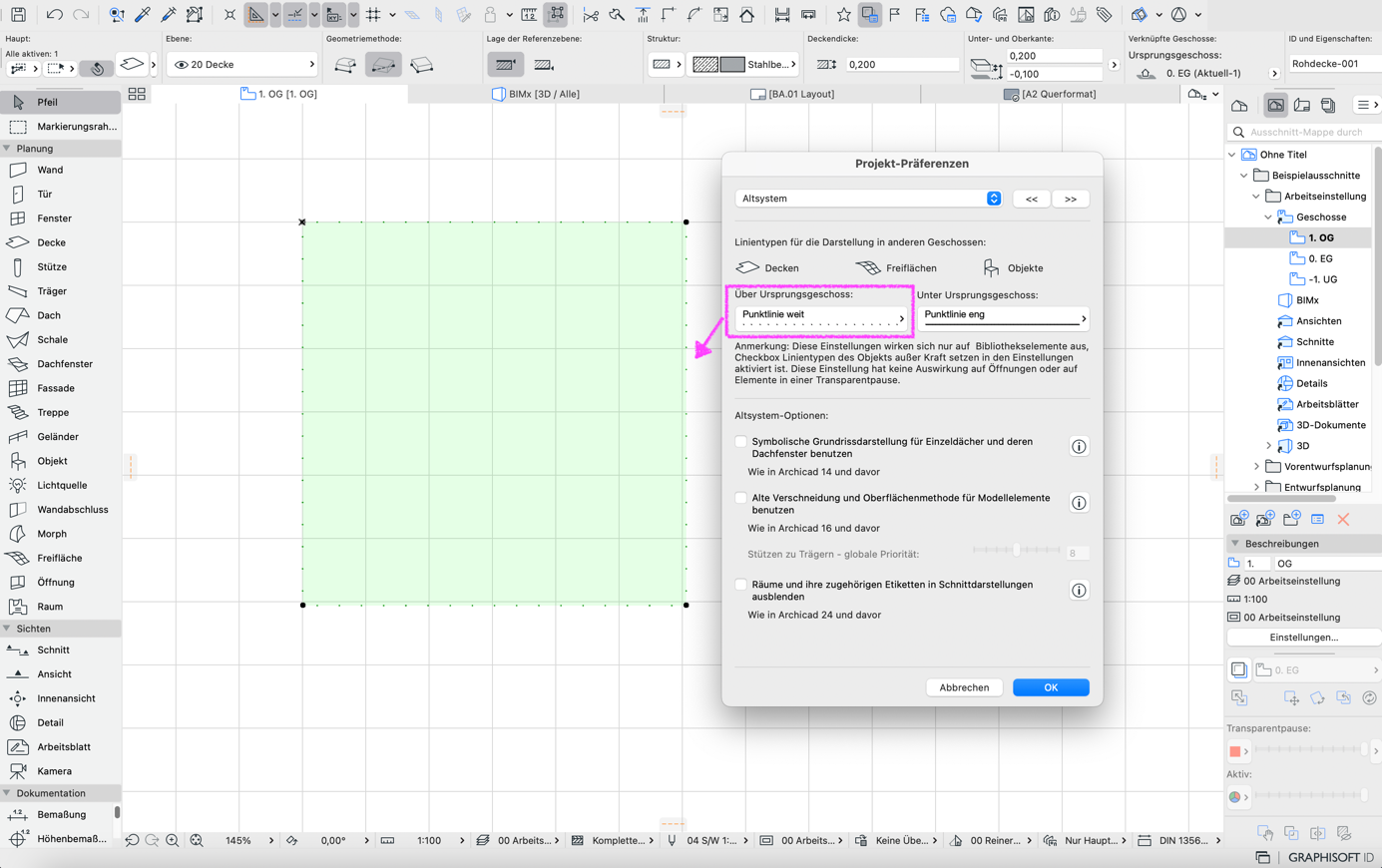This screenshot has width=1382, height=868.
Task: Collapse the Planung toolbox section
Action: click(7, 149)
